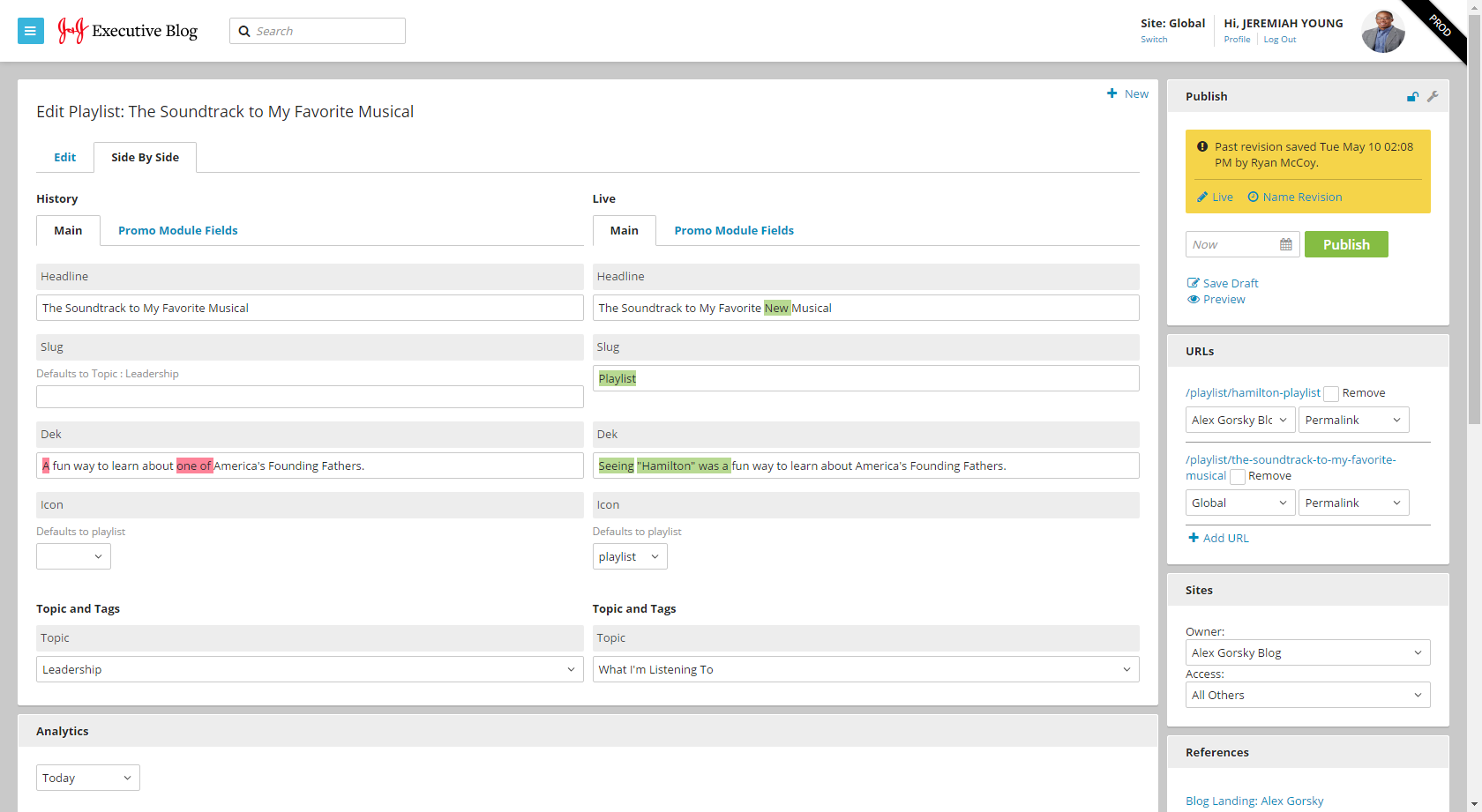Click the plus icon beside New
This screenshot has height=812, width=1482.
coord(1111,93)
